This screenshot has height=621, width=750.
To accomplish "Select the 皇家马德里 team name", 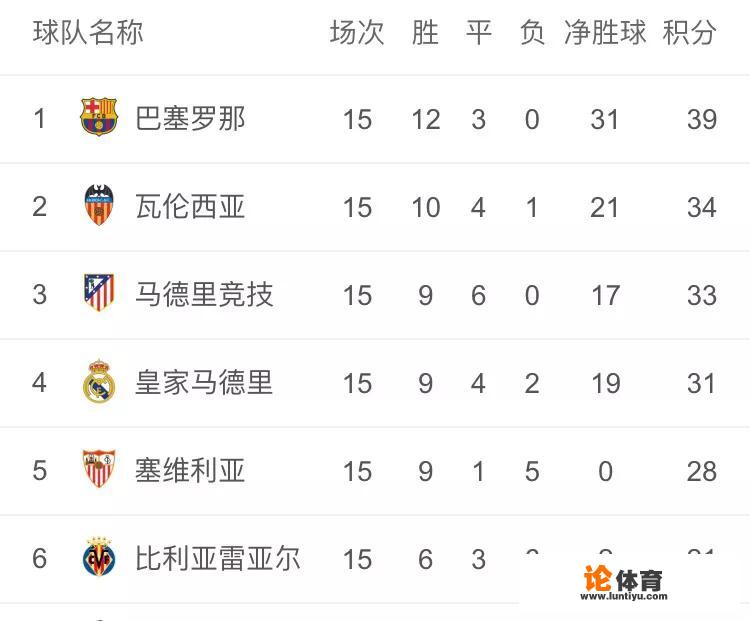I will pos(204,382).
